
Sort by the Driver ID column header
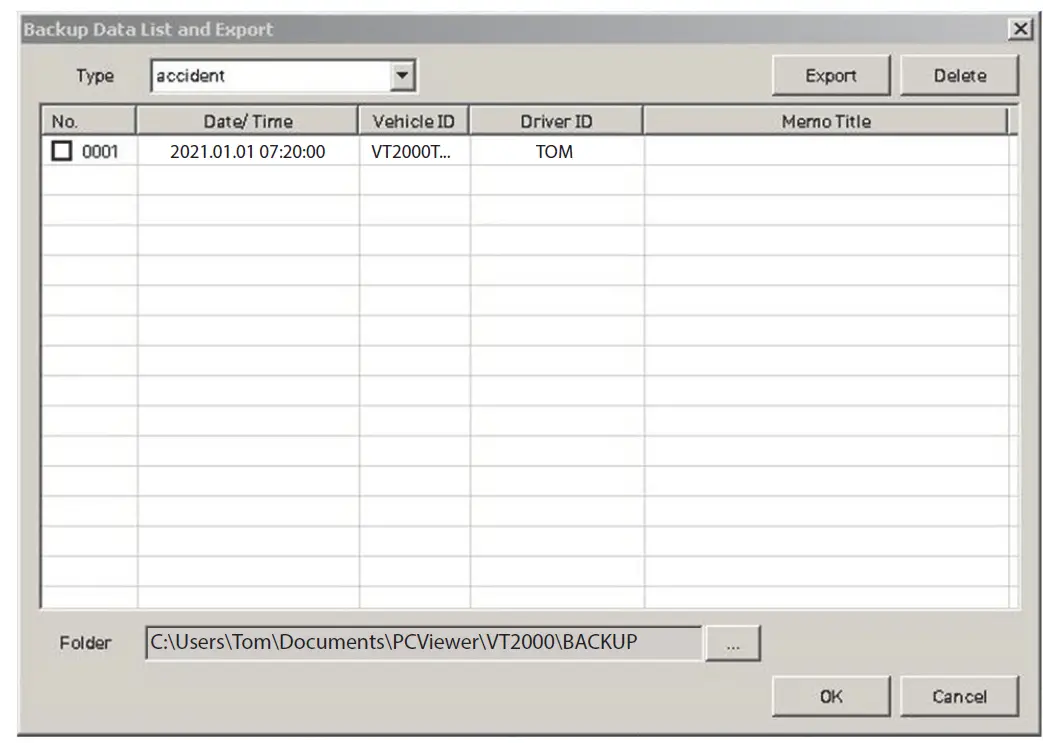[x=556, y=121]
